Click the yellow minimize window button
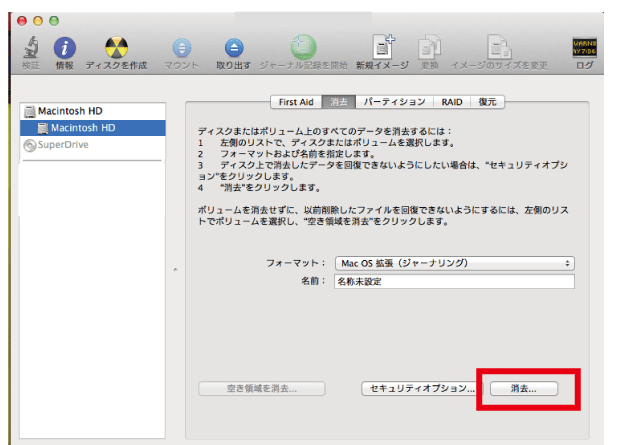Image resolution: width=617 pixels, height=445 pixels. [x=38, y=20]
